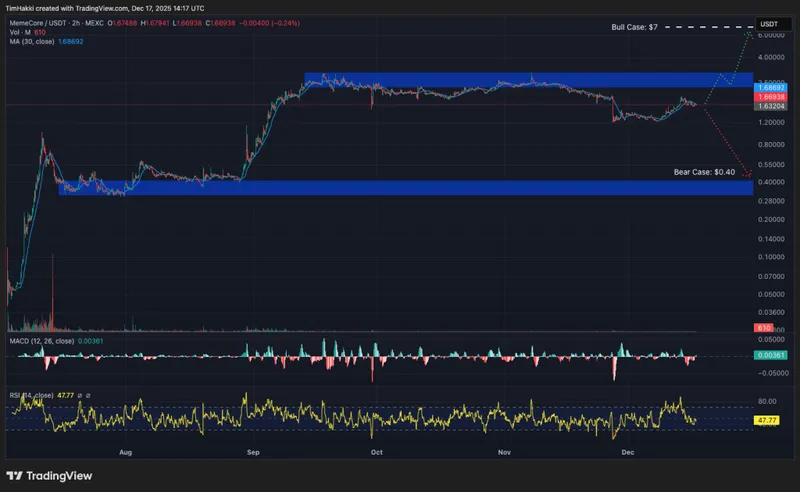Select the Vol · M indicator legend

20,32
